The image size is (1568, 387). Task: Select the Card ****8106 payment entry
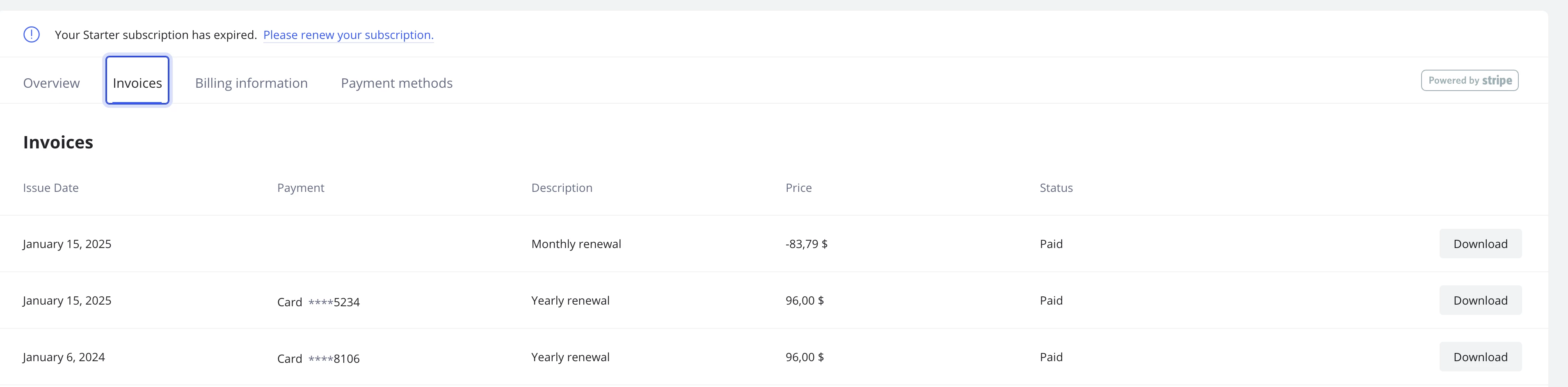tap(318, 358)
